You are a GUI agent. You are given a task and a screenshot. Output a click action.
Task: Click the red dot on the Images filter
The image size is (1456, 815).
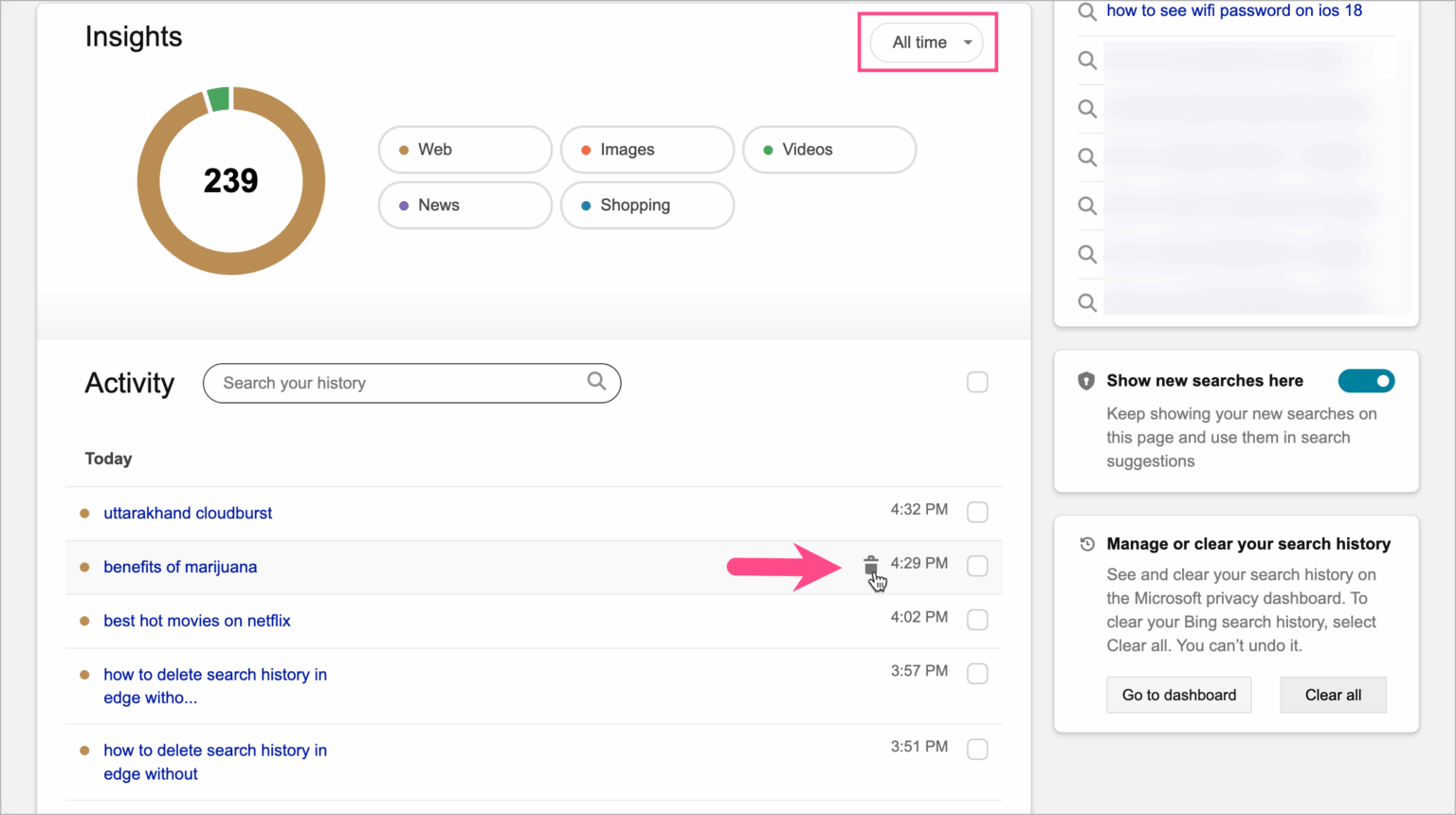click(x=590, y=149)
